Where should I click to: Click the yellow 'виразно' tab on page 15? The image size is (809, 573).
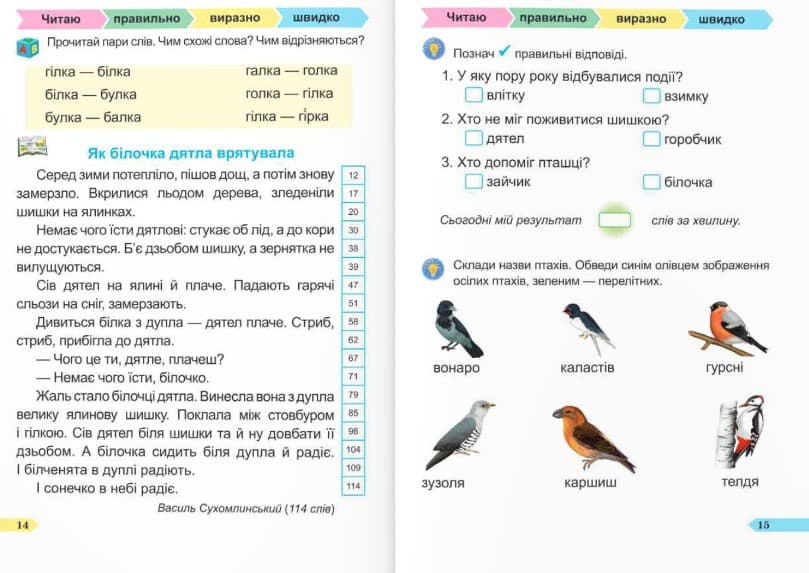click(641, 19)
